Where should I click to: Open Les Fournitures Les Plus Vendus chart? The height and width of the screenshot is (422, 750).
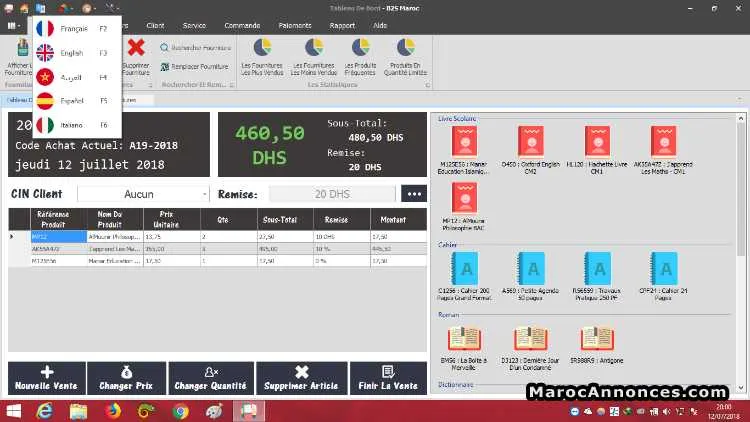tap(262, 57)
